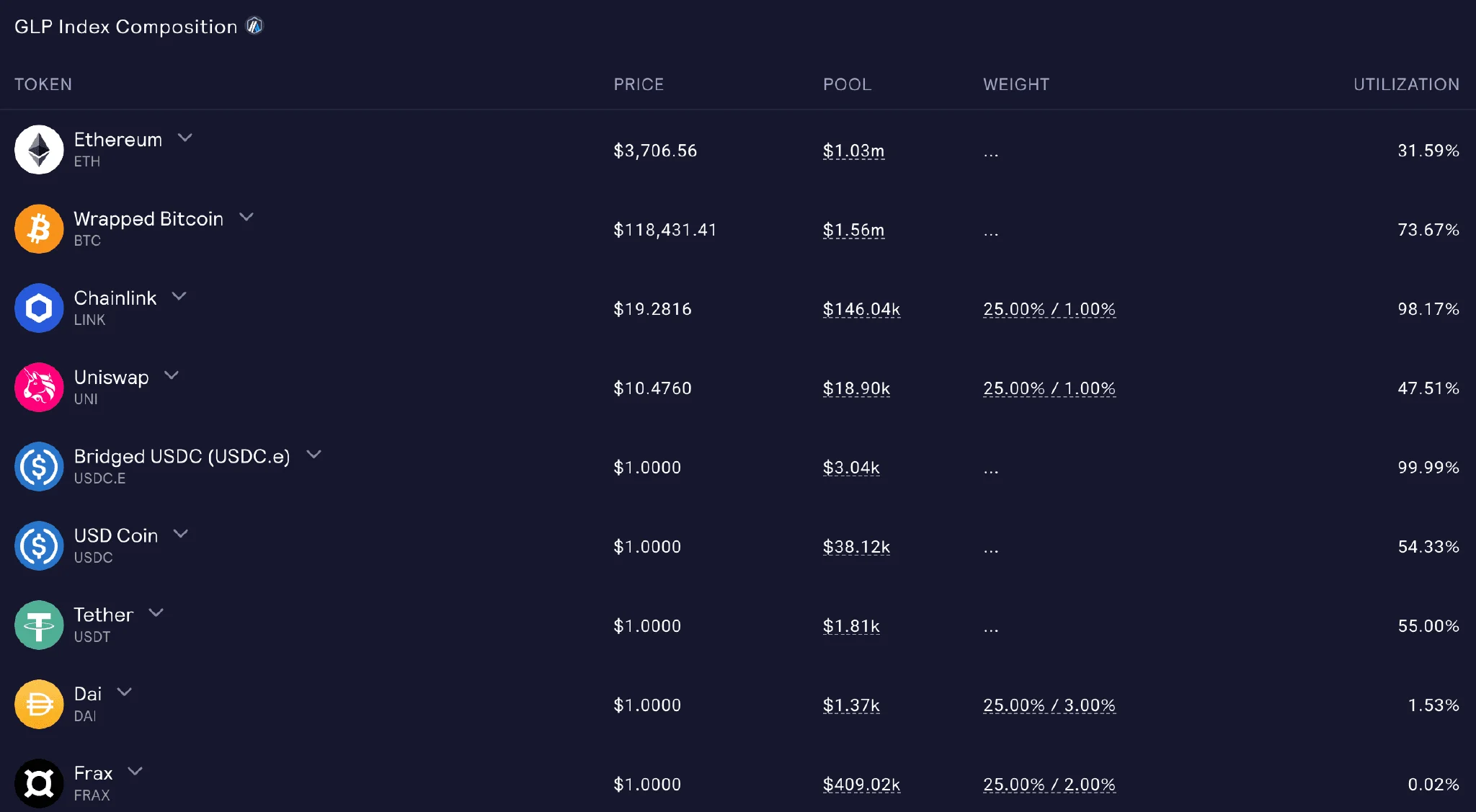The width and height of the screenshot is (1476, 812).
Task: Click the Arbitrum network icon beside title
Action: (x=255, y=26)
